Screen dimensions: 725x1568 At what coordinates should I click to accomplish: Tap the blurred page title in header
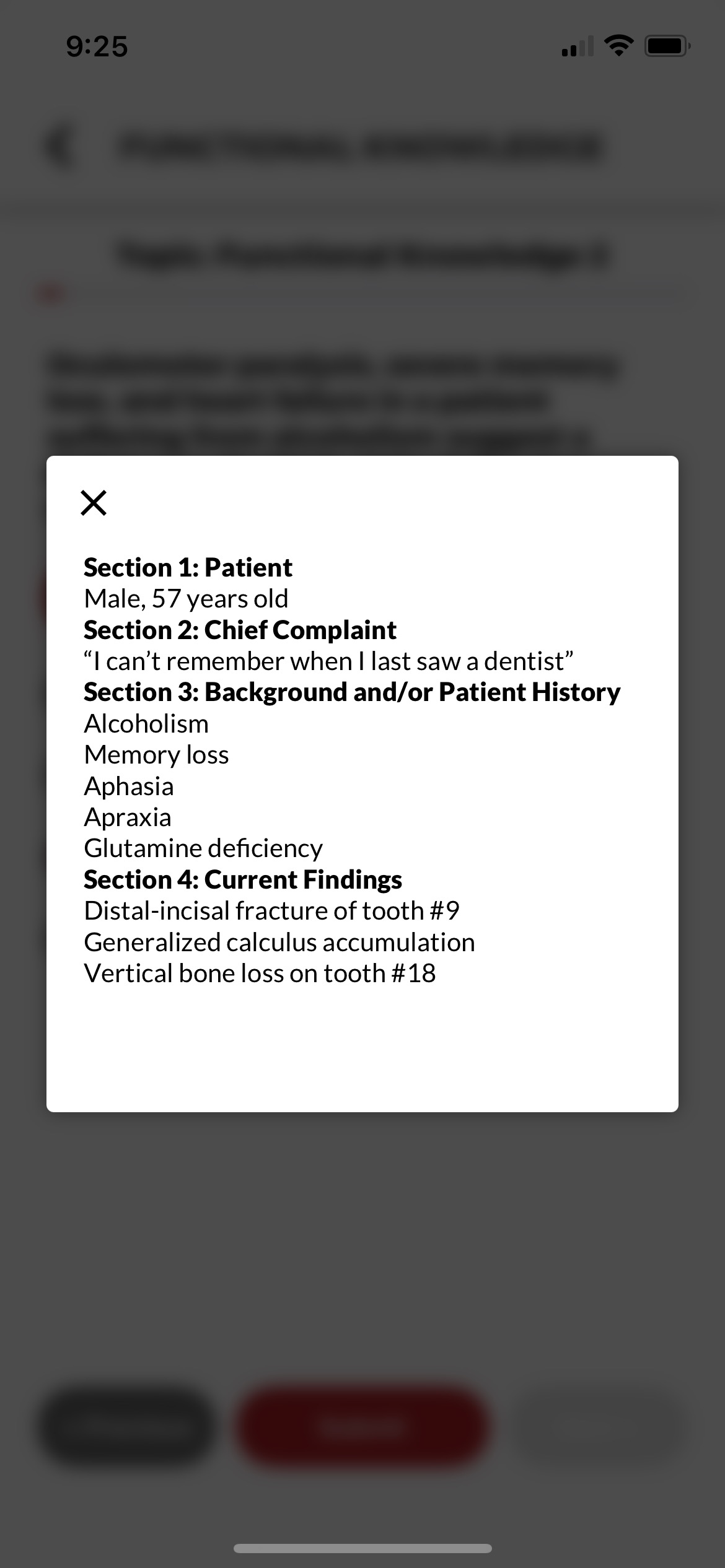361,147
